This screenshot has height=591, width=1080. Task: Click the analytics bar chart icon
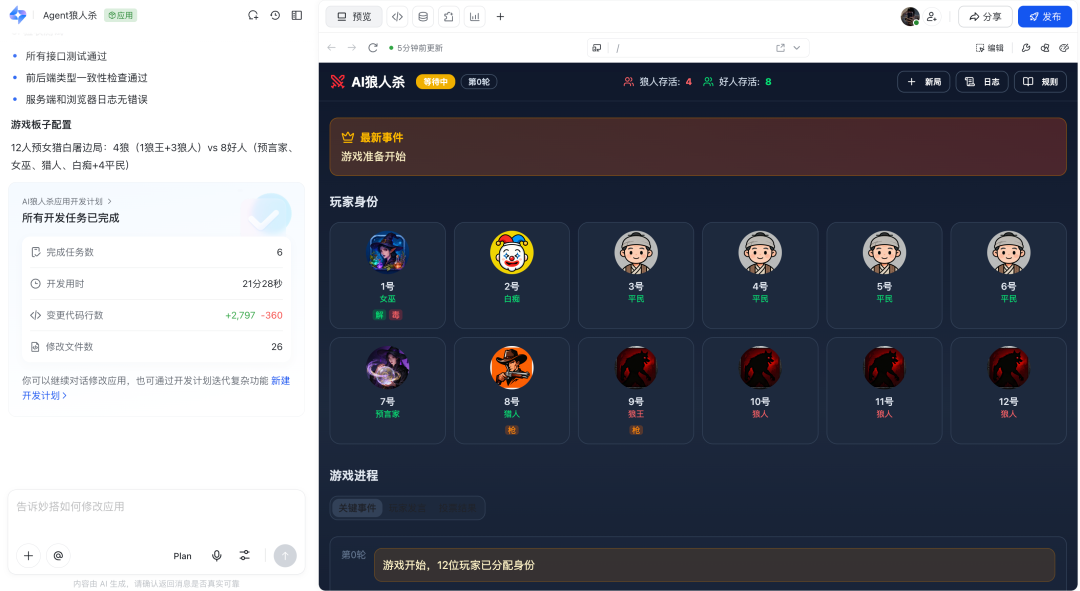point(474,17)
